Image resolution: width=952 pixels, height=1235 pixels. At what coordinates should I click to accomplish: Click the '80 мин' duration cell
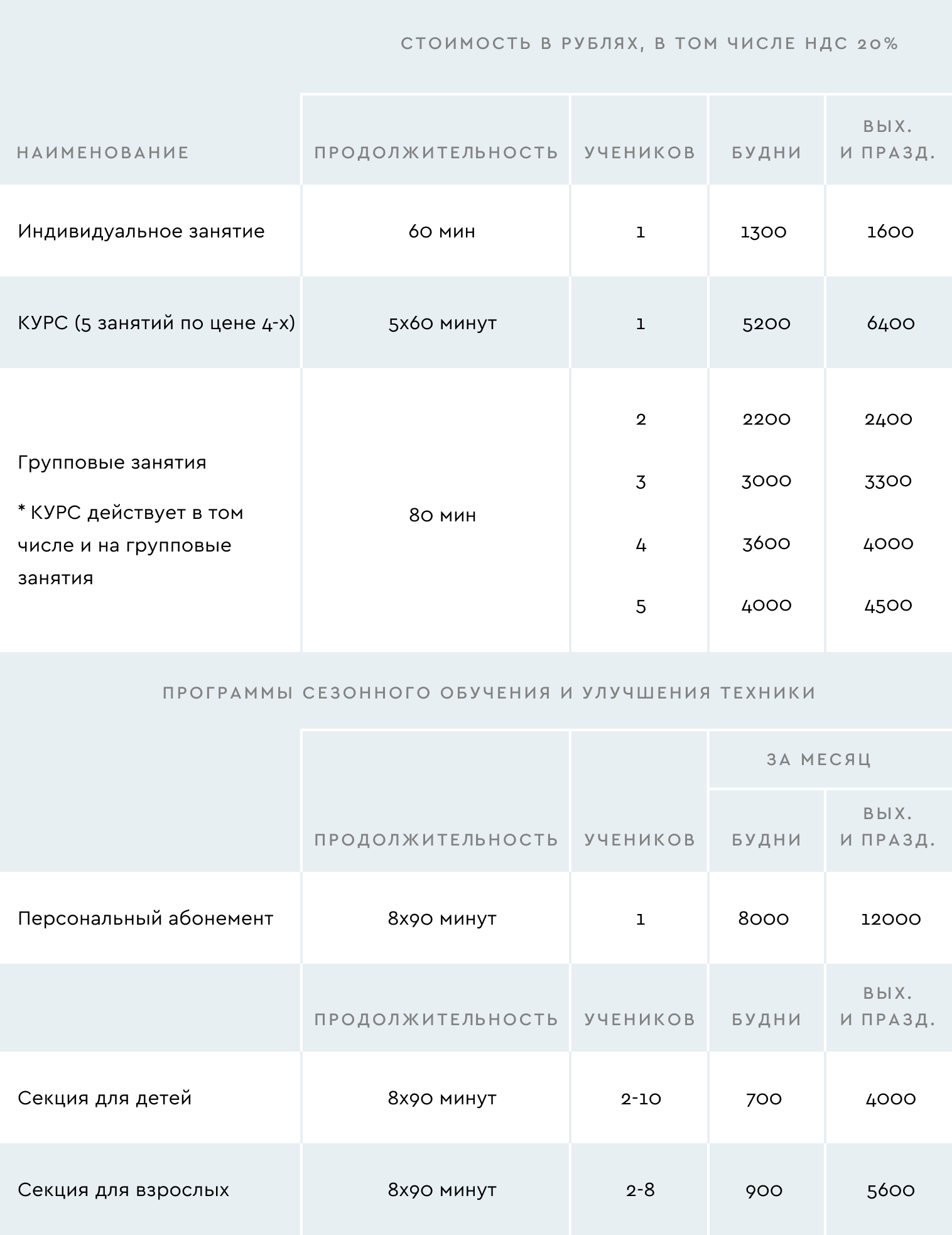(443, 516)
